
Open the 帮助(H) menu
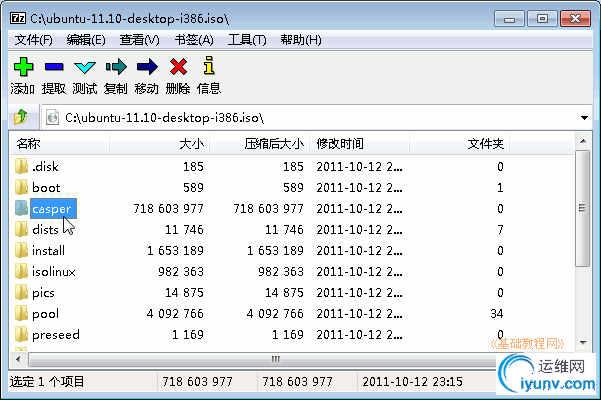coord(301,40)
